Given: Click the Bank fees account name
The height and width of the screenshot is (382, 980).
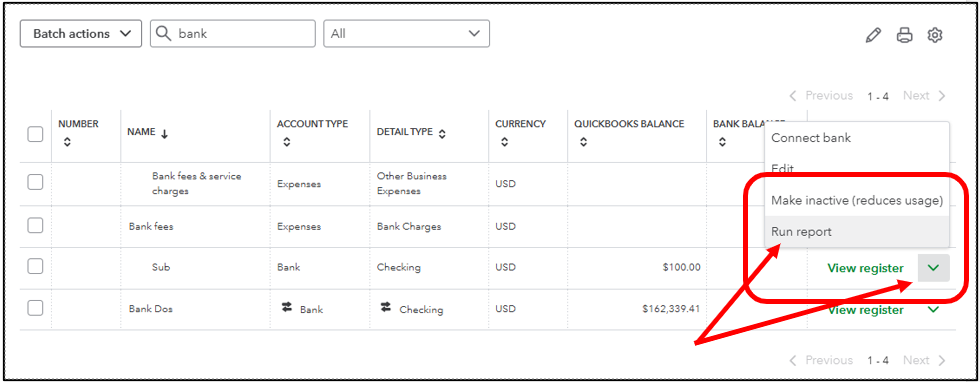Looking at the screenshot, I should [151, 226].
